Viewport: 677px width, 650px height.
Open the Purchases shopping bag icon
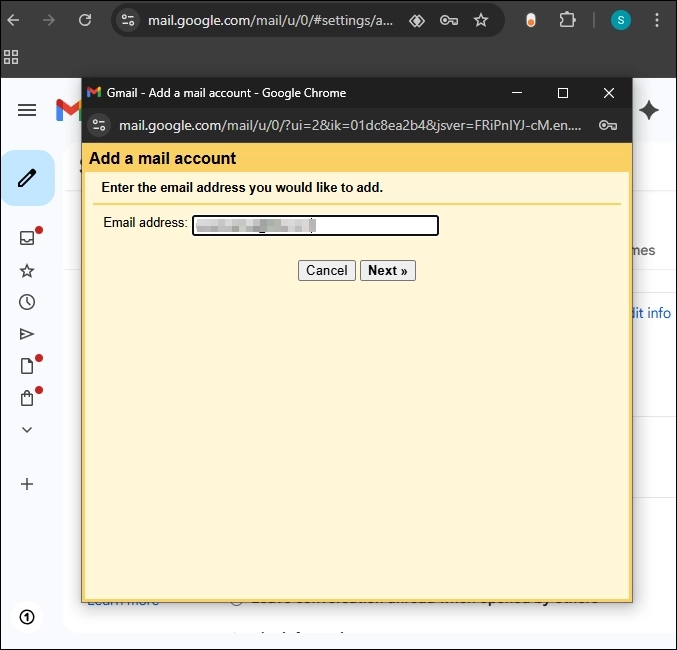[27, 398]
